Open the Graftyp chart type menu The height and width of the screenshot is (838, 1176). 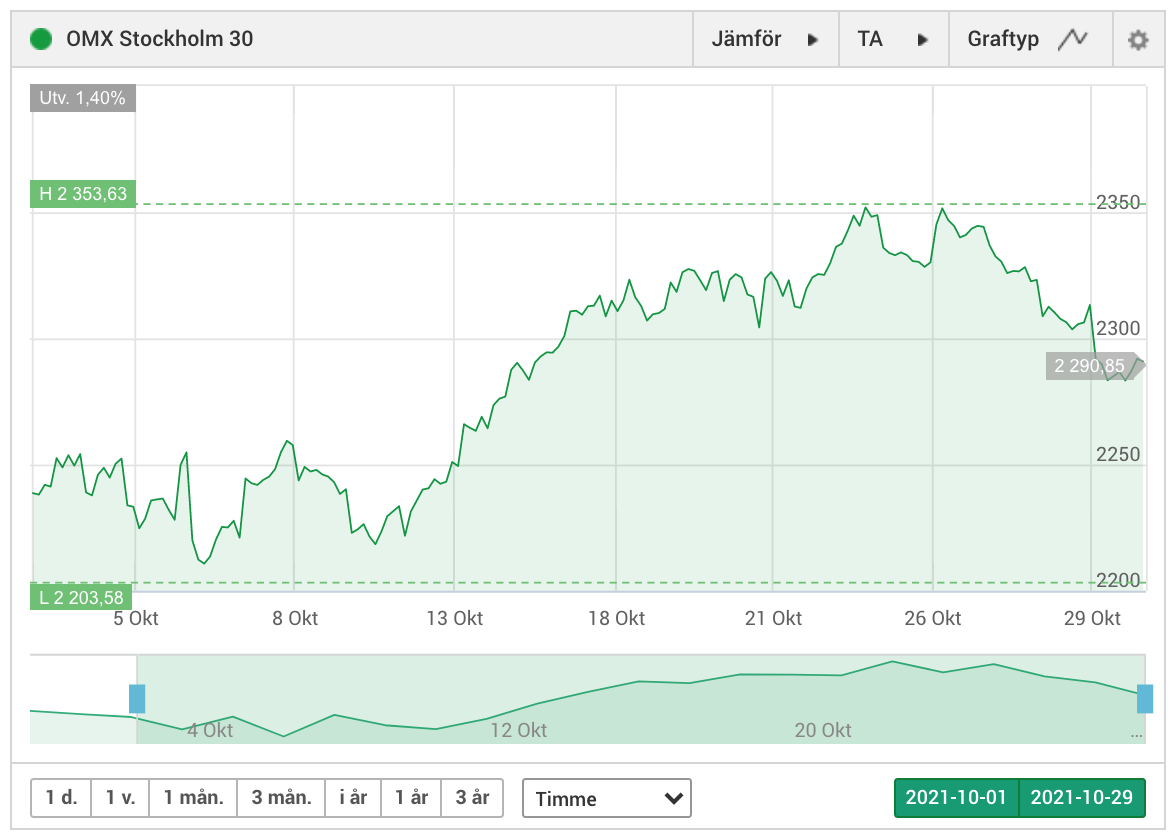tap(1030, 39)
